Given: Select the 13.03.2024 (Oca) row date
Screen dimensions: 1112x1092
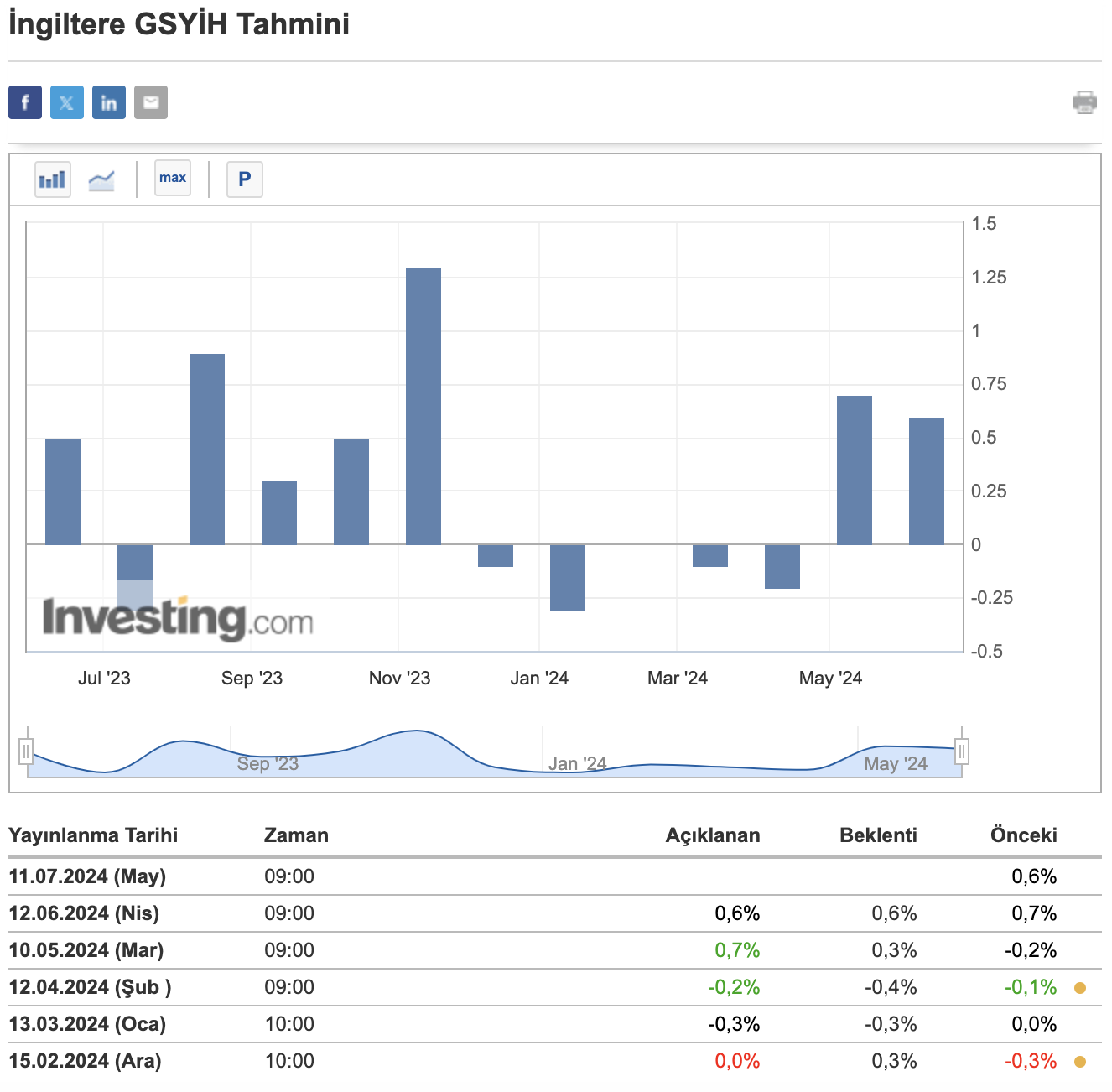Looking at the screenshot, I should pos(87,1024).
